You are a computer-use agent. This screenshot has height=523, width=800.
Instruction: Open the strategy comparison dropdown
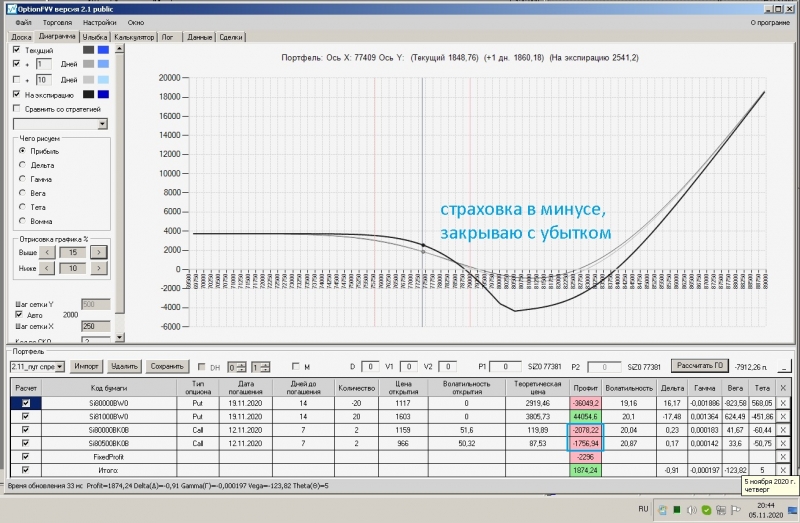pyautogui.click(x=102, y=124)
